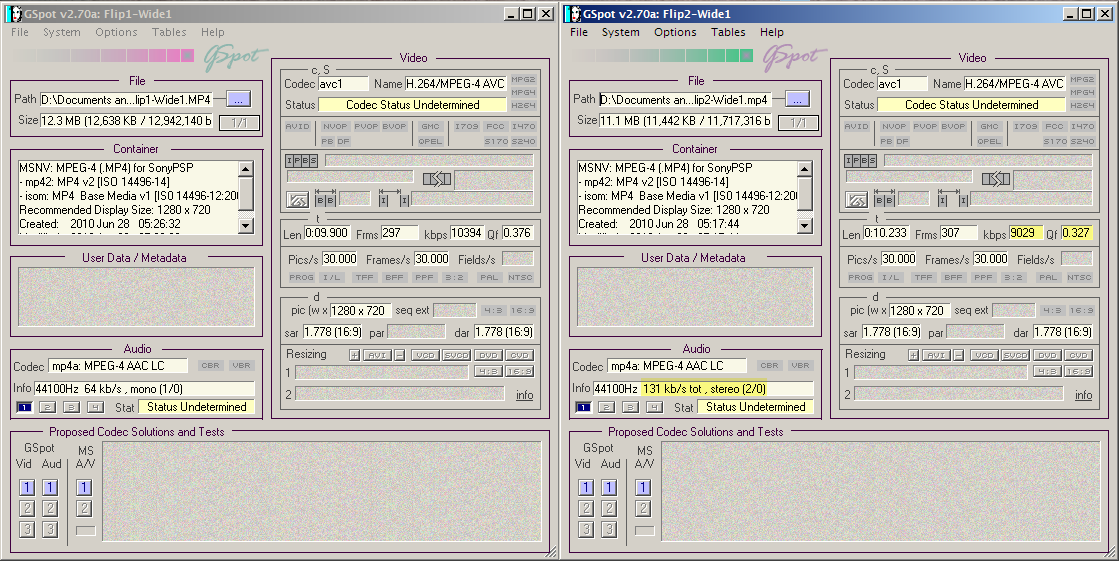
Task: Click the MPG4 indicator in Flip1-Wide1
Action: point(523,93)
